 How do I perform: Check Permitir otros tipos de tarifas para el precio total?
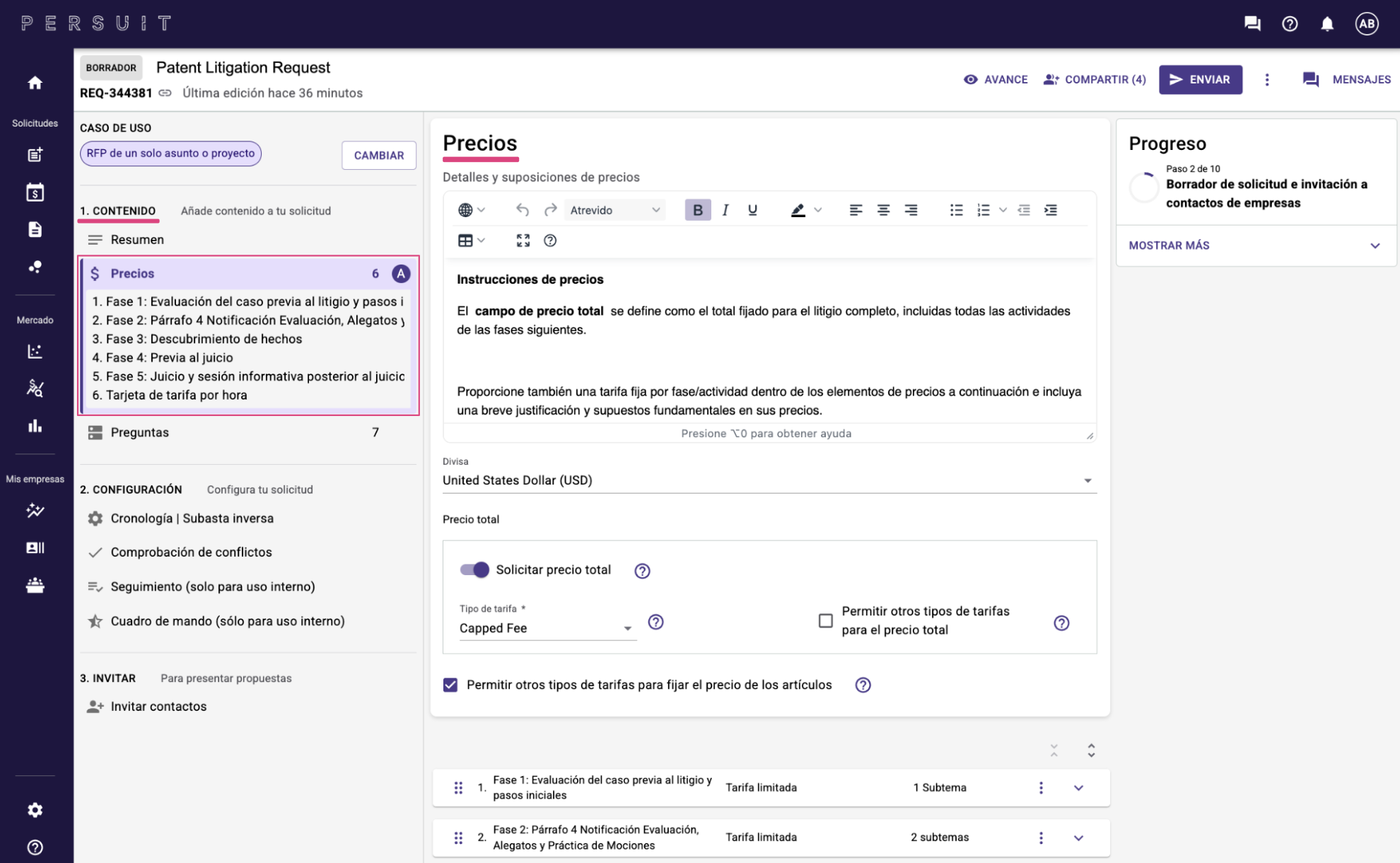coord(825,620)
